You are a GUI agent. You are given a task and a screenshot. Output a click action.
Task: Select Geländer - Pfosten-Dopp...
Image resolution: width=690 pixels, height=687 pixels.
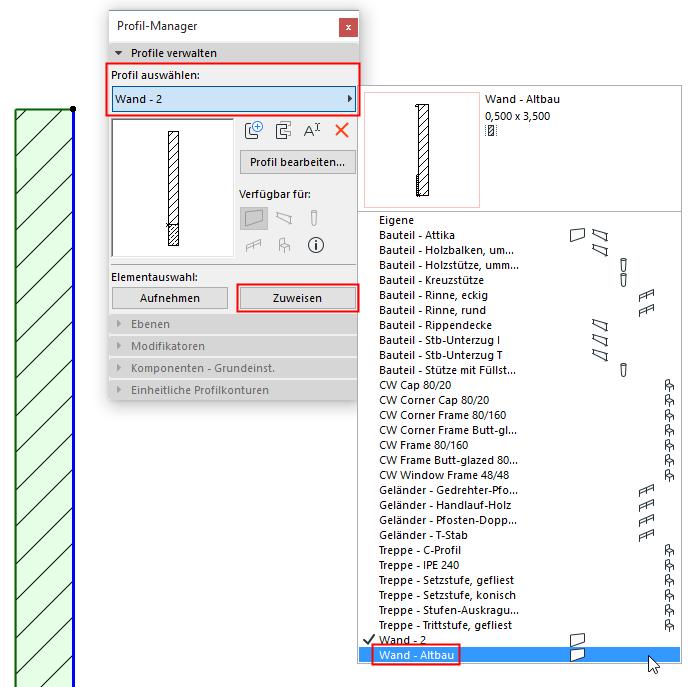[519, 520]
